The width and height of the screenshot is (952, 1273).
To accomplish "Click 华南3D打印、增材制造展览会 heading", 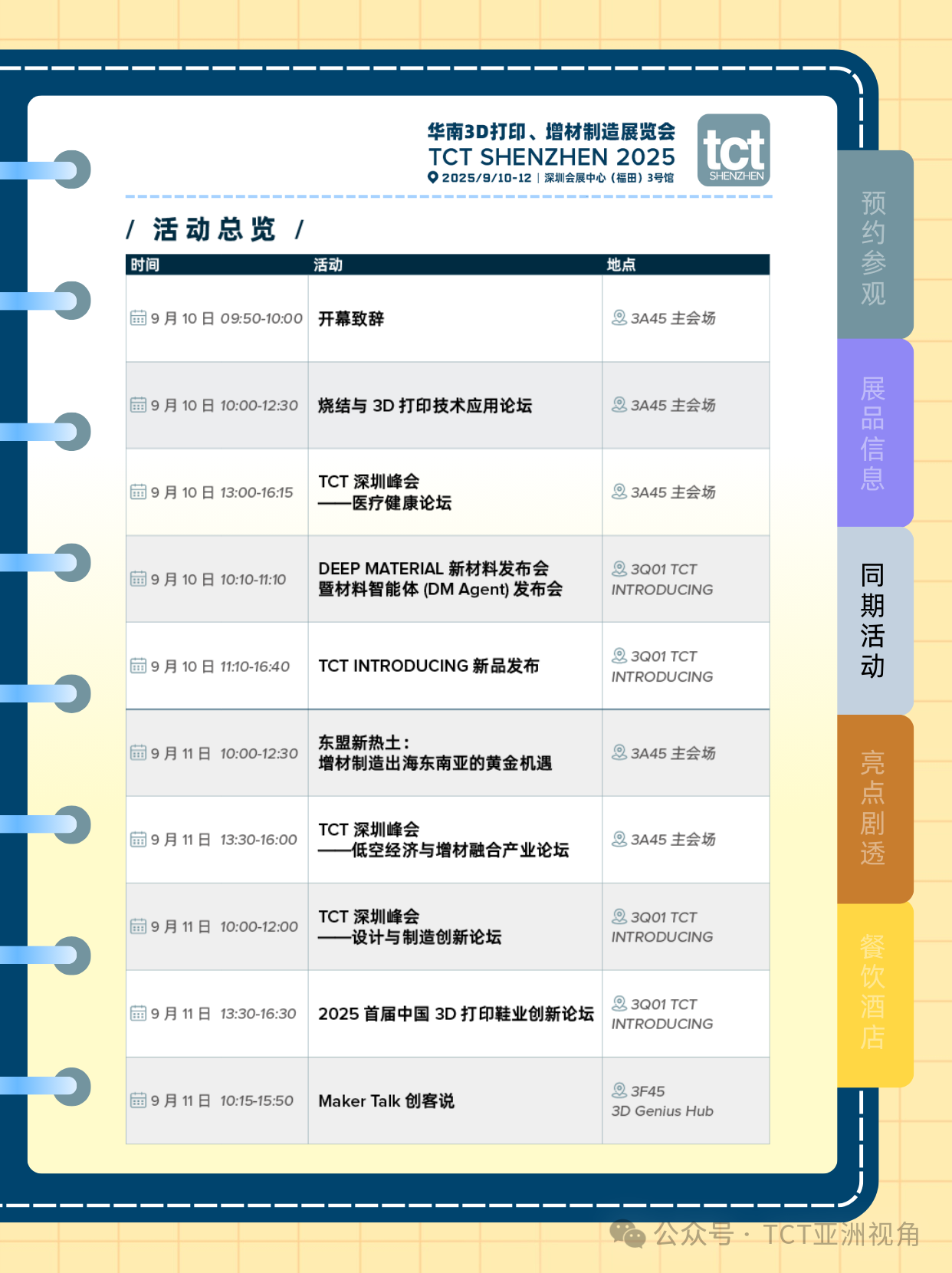I will [x=552, y=132].
